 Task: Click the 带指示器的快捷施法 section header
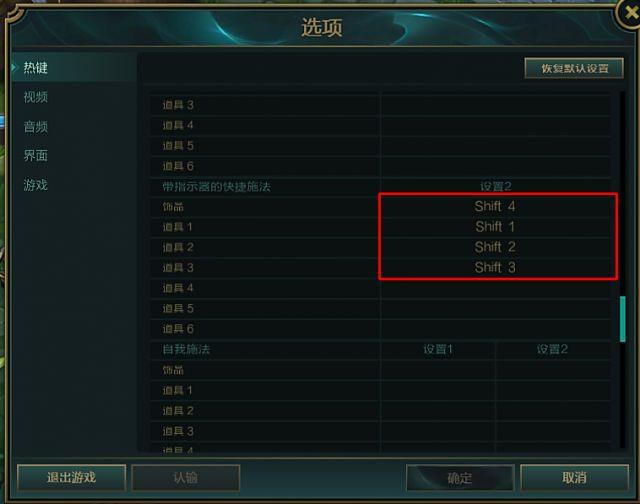[x=217, y=187]
